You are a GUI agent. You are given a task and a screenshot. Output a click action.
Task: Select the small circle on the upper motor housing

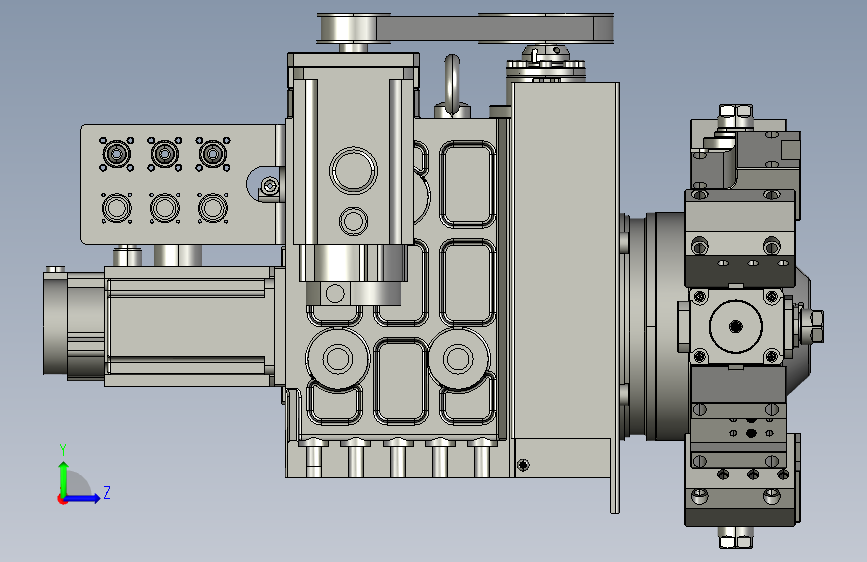(x=353, y=221)
